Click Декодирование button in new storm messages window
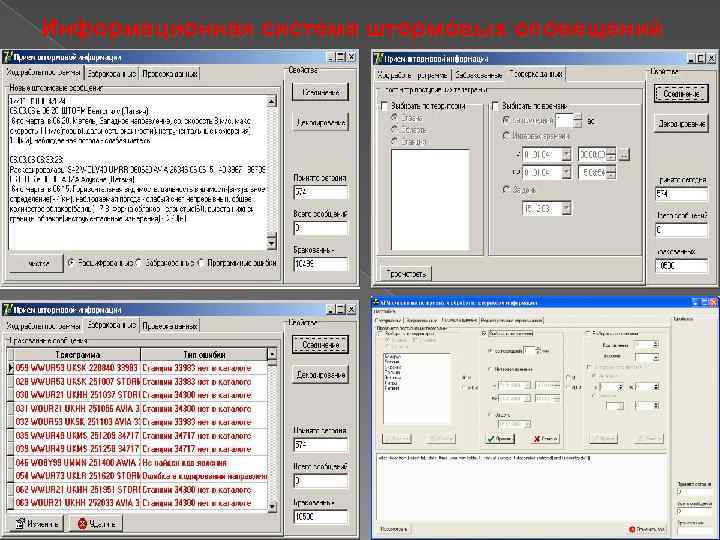Screen dimensions: 720x540 [x=321, y=122]
